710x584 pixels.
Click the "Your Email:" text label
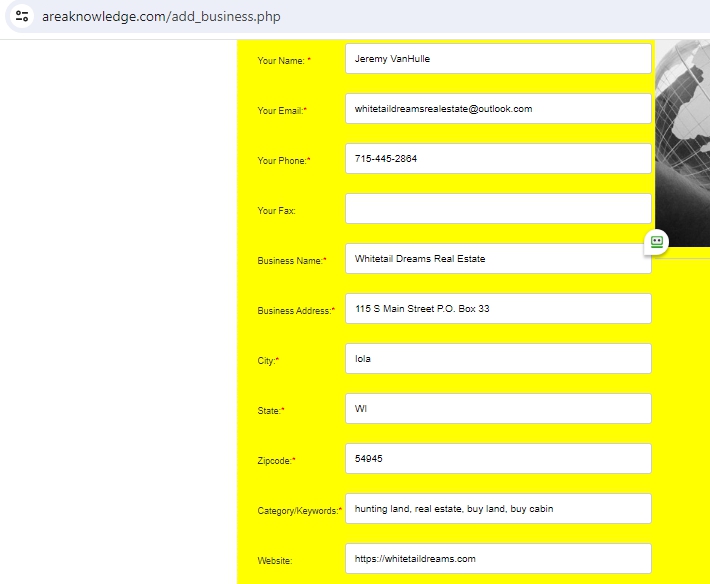point(281,111)
